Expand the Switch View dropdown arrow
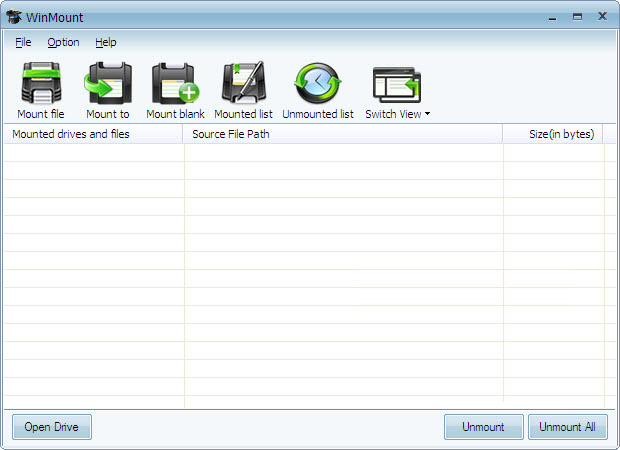The height and width of the screenshot is (450, 620). point(428,114)
